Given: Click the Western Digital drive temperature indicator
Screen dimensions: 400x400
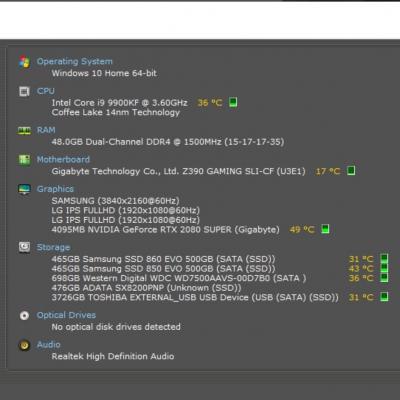Looking at the screenshot, I should pyautogui.click(x=384, y=278).
